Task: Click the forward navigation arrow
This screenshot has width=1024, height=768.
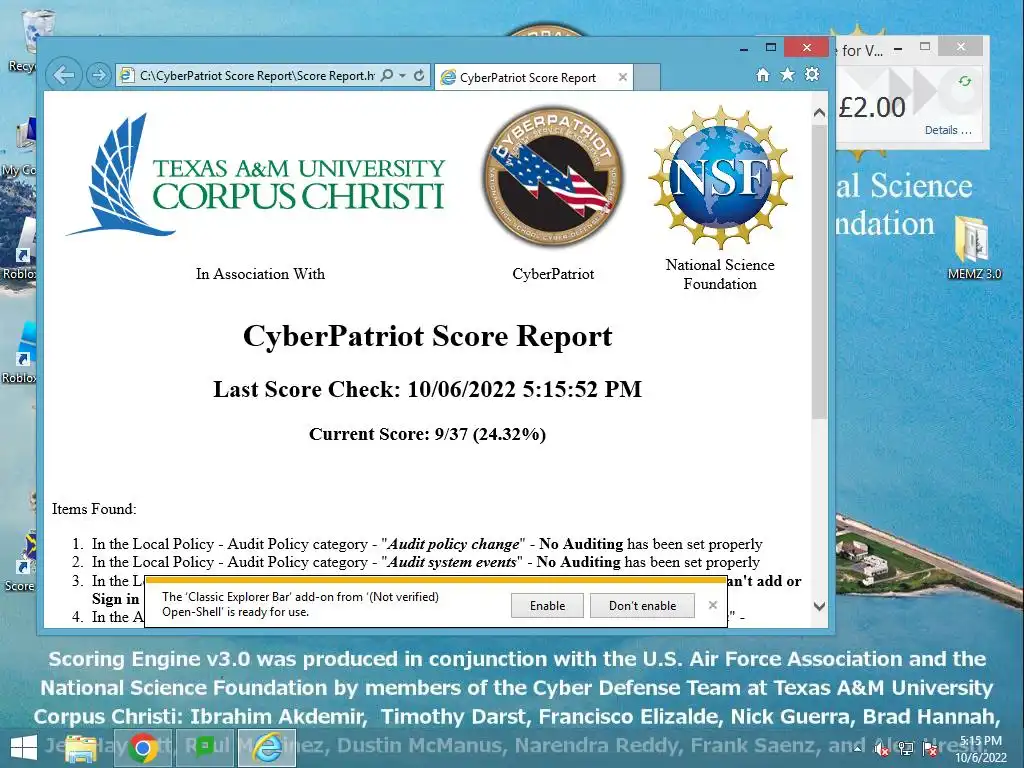Action: click(x=99, y=76)
